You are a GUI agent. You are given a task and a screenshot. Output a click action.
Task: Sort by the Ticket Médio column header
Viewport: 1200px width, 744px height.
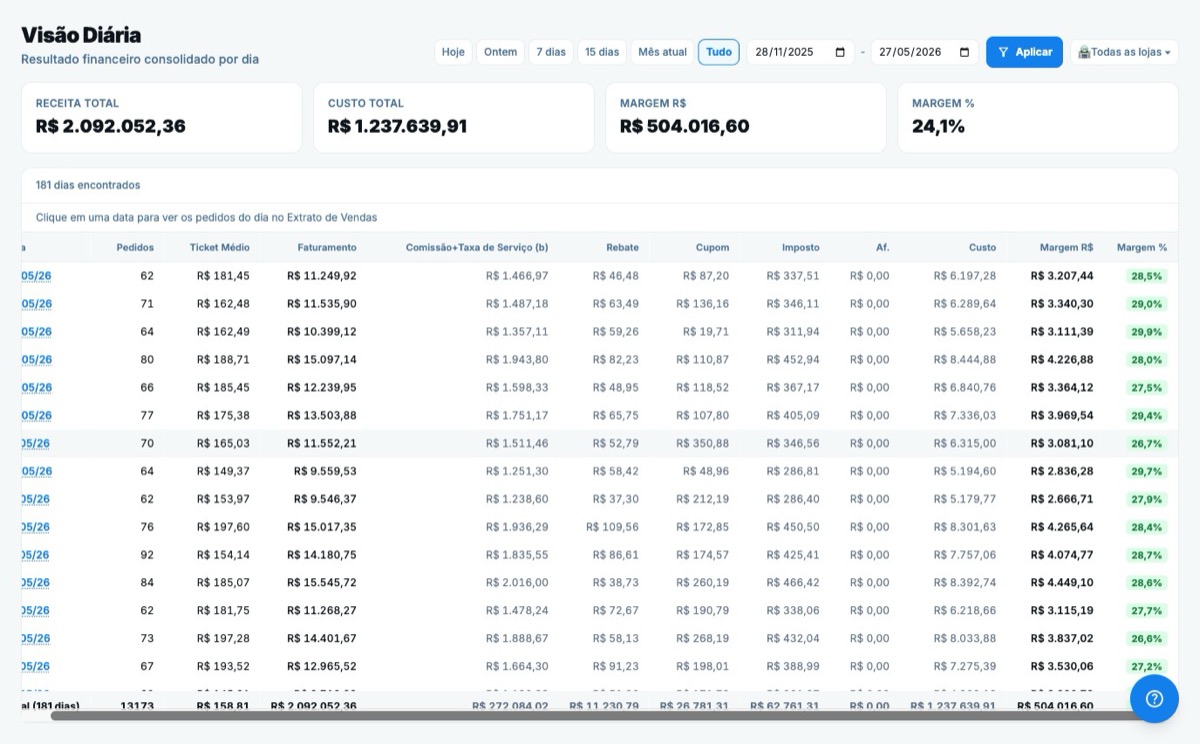pos(220,247)
